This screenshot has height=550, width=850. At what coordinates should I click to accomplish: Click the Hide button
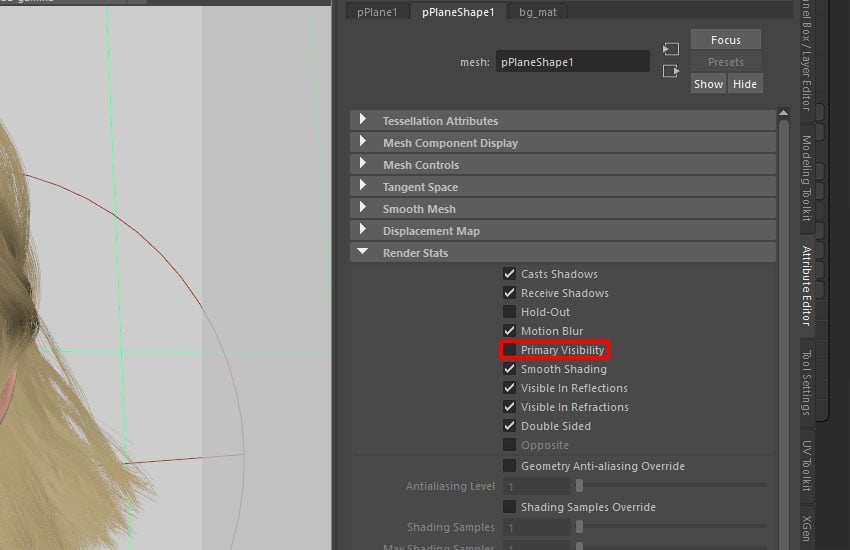click(x=745, y=84)
